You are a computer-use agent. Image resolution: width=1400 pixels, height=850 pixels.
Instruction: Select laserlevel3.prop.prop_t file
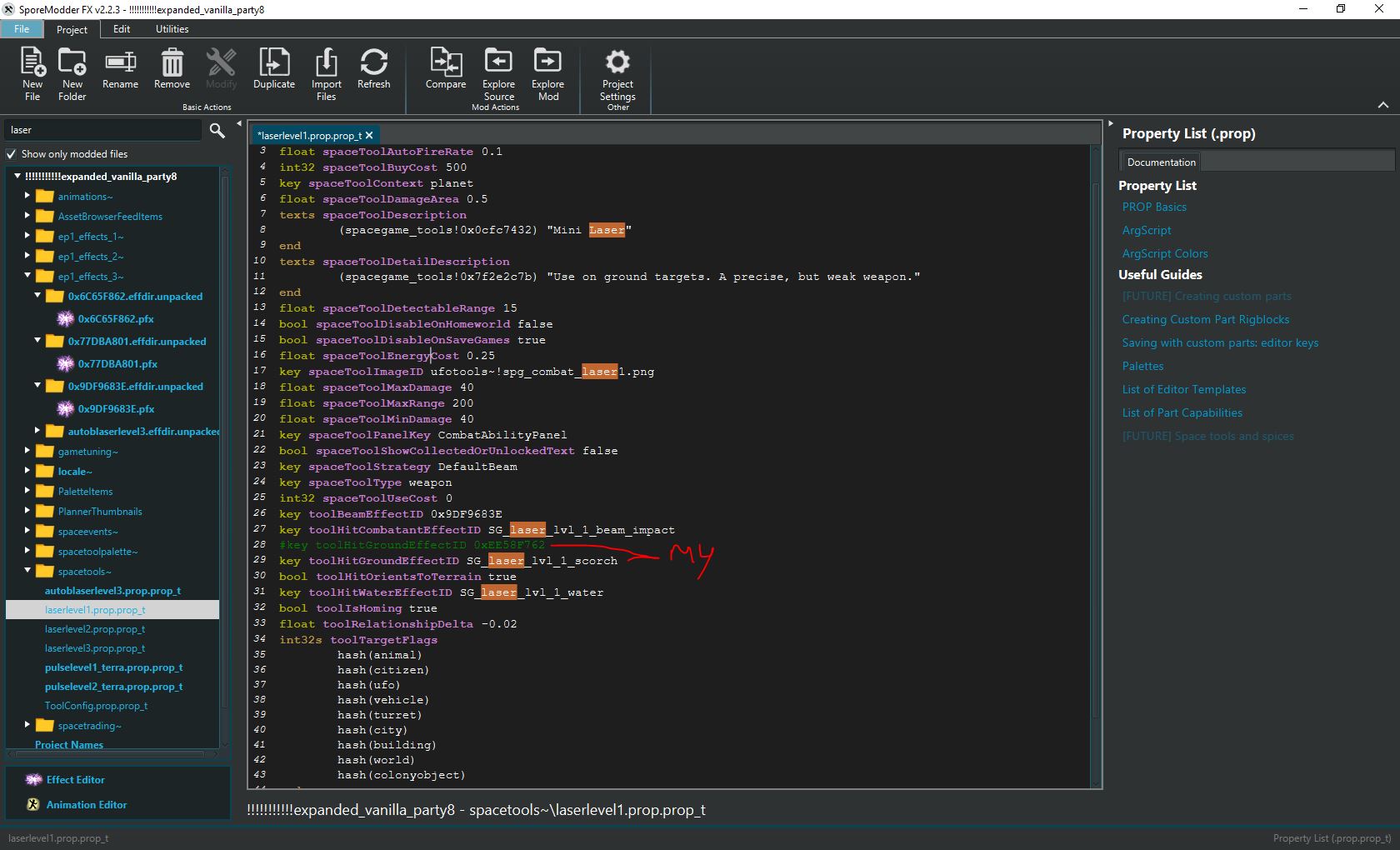(x=95, y=648)
